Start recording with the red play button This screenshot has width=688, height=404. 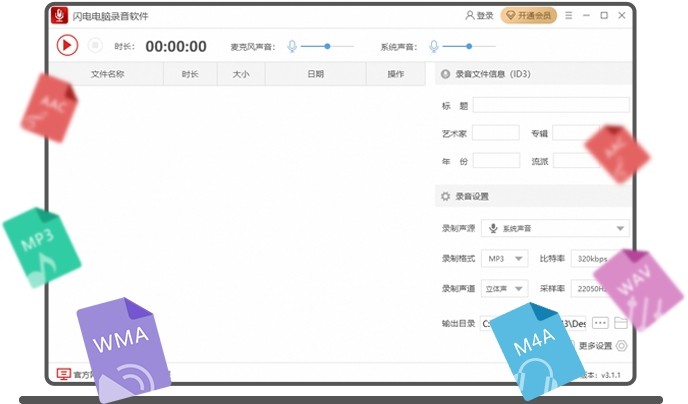(x=67, y=45)
